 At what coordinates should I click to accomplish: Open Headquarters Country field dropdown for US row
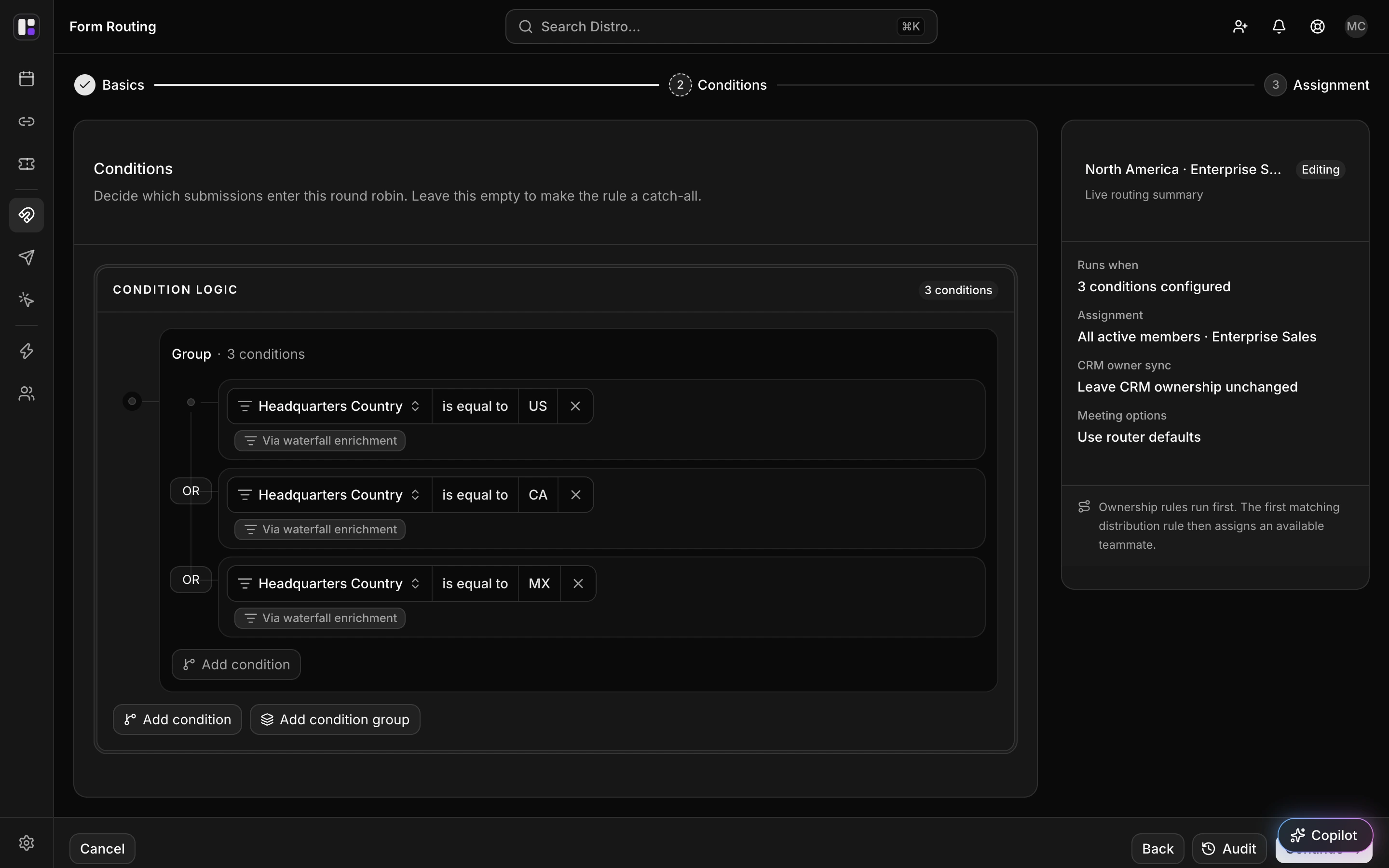point(329,406)
